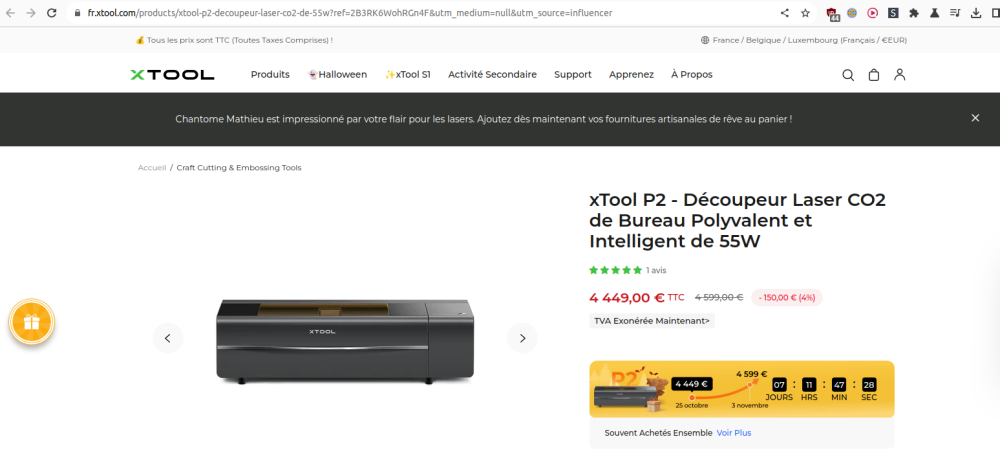Click the xTool P2 product image
The height and width of the screenshot is (461, 1000).
click(x=345, y=340)
